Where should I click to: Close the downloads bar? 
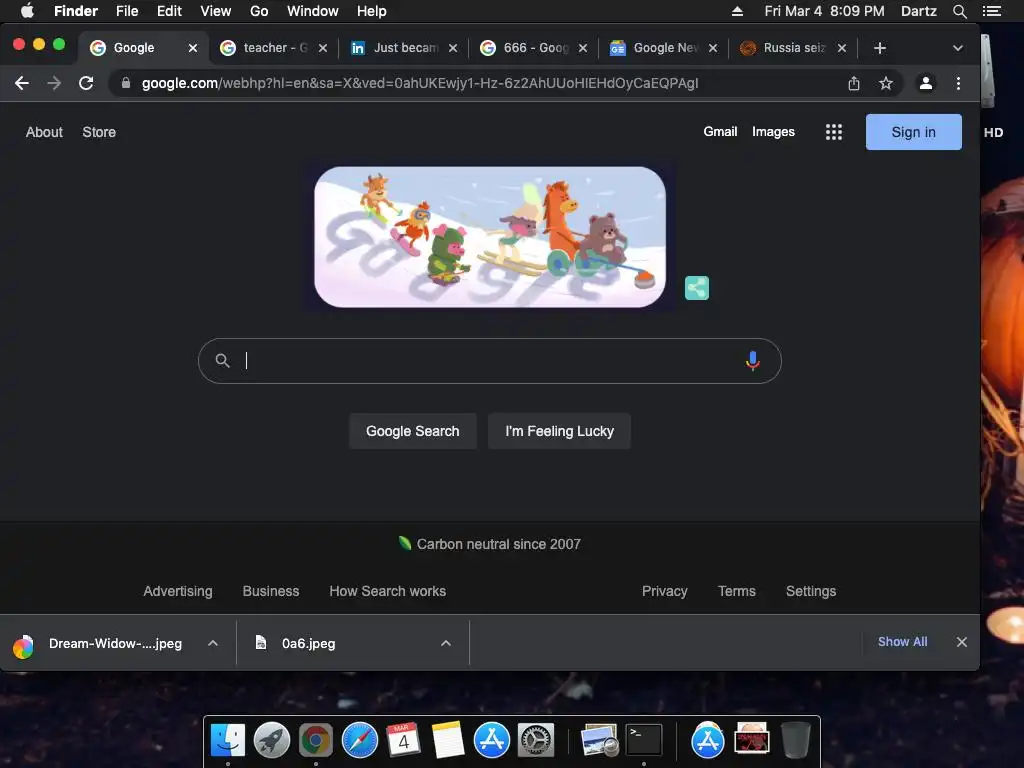coord(961,642)
